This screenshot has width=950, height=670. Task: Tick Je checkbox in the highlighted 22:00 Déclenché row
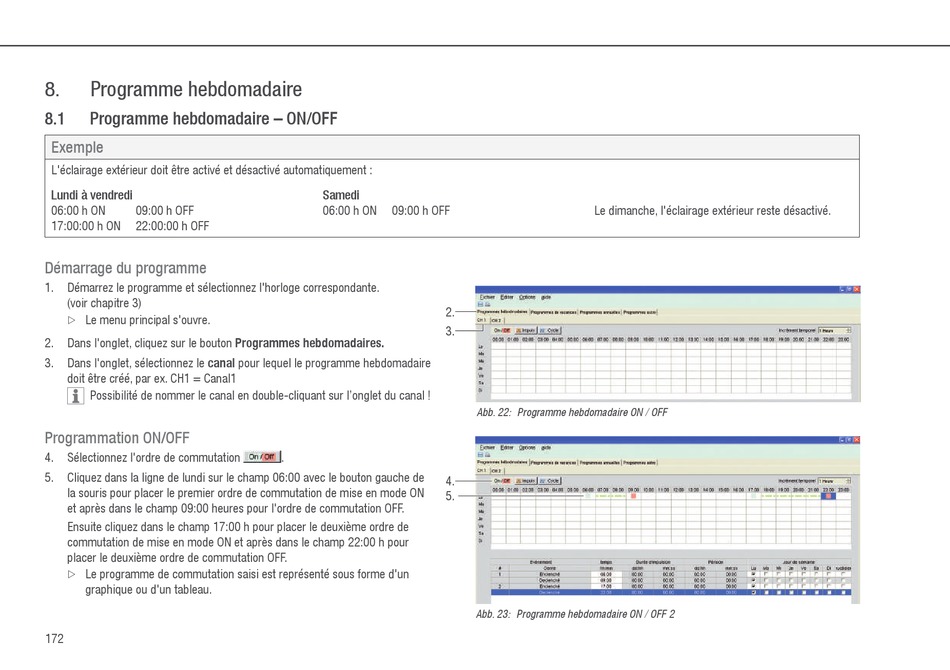(791, 592)
